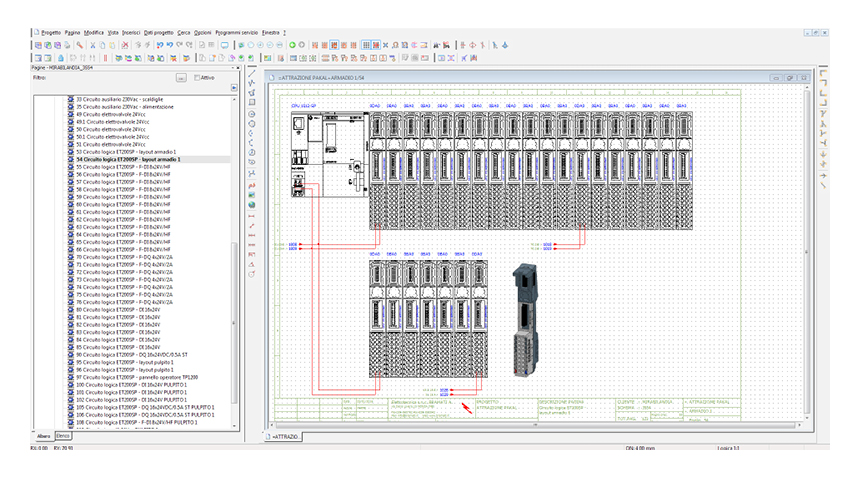
Task: Select the Line drawing tool
Action: point(252,73)
